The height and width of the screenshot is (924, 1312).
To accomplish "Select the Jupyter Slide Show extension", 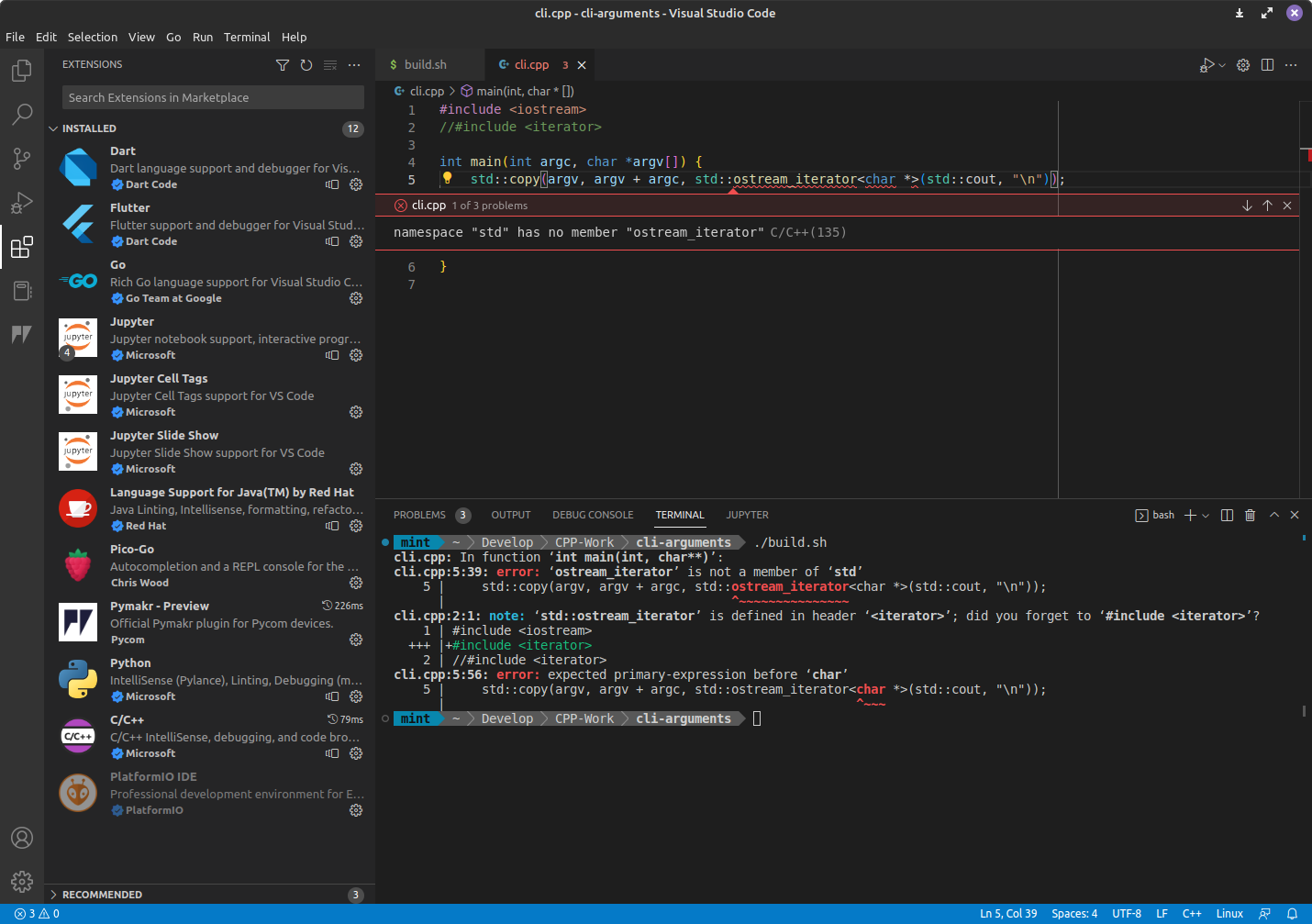I will (x=209, y=452).
